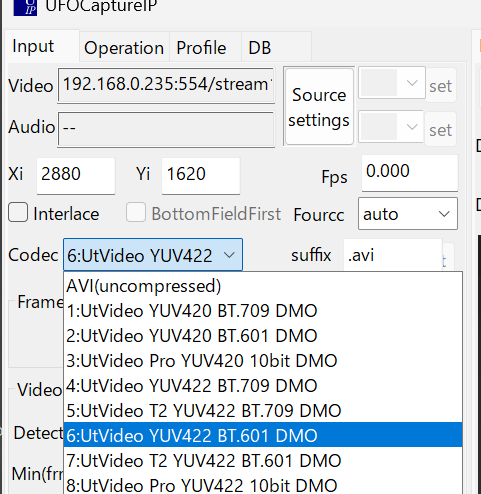
Task: Pick 5:UtVideo T2 YUV422 BT.709 DMO
Action: click(263, 411)
